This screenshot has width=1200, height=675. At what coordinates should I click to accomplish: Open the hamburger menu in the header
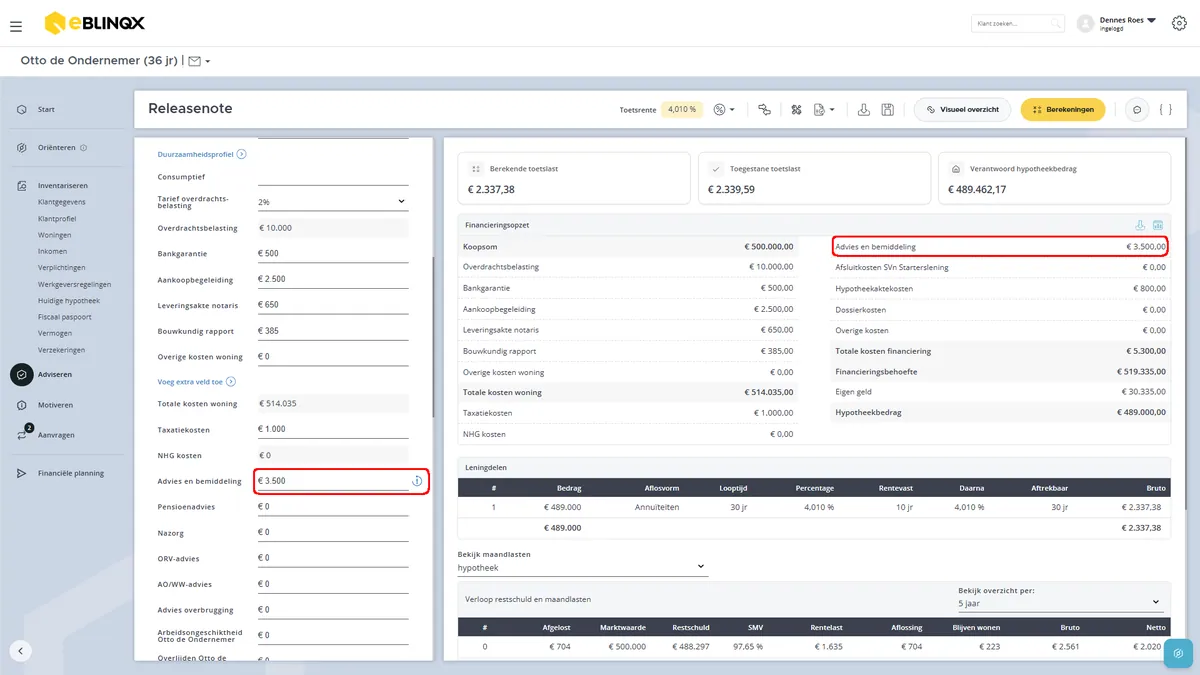coord(15,26)
